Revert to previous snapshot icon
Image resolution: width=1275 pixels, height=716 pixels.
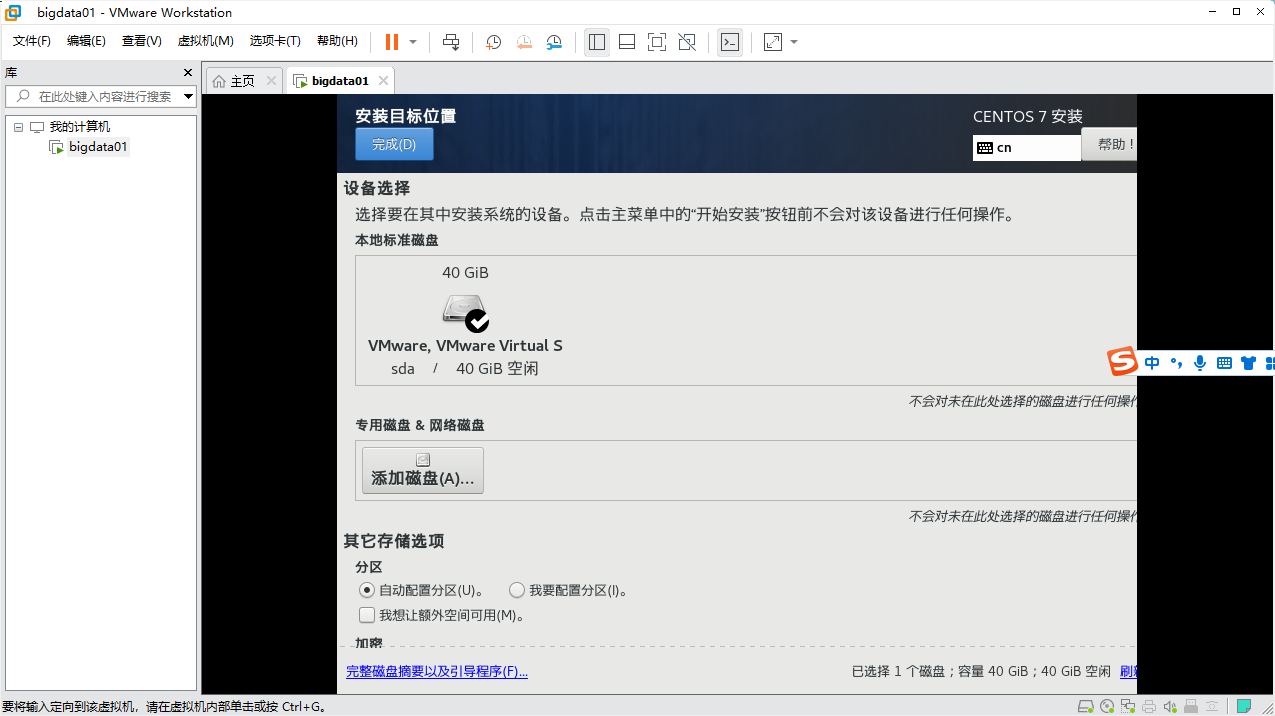tap(524, 42)
